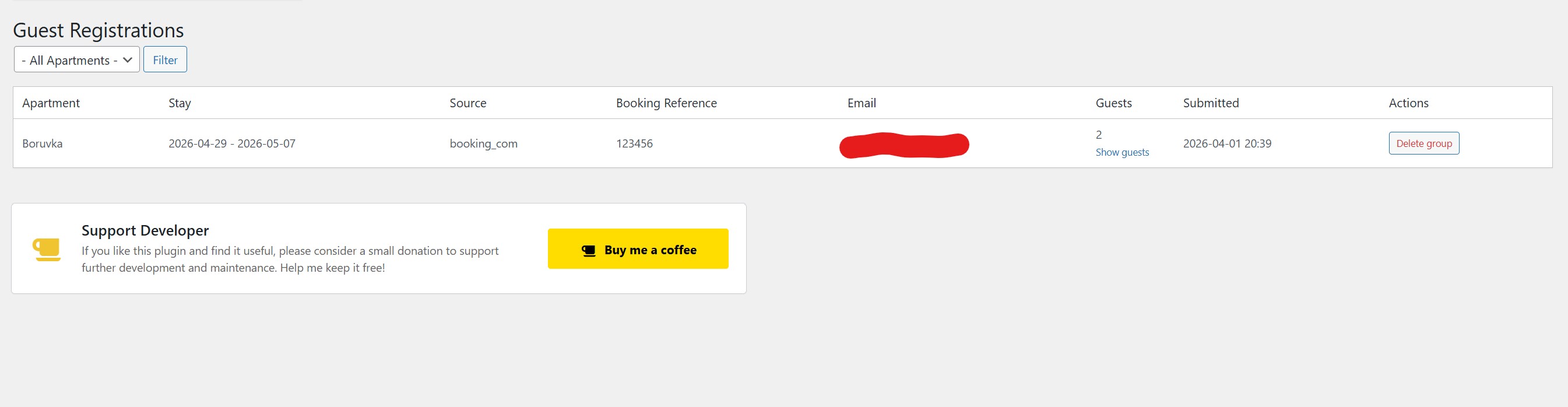
Task: Delete the Boruvka registration group
Action: (1423, 143)
